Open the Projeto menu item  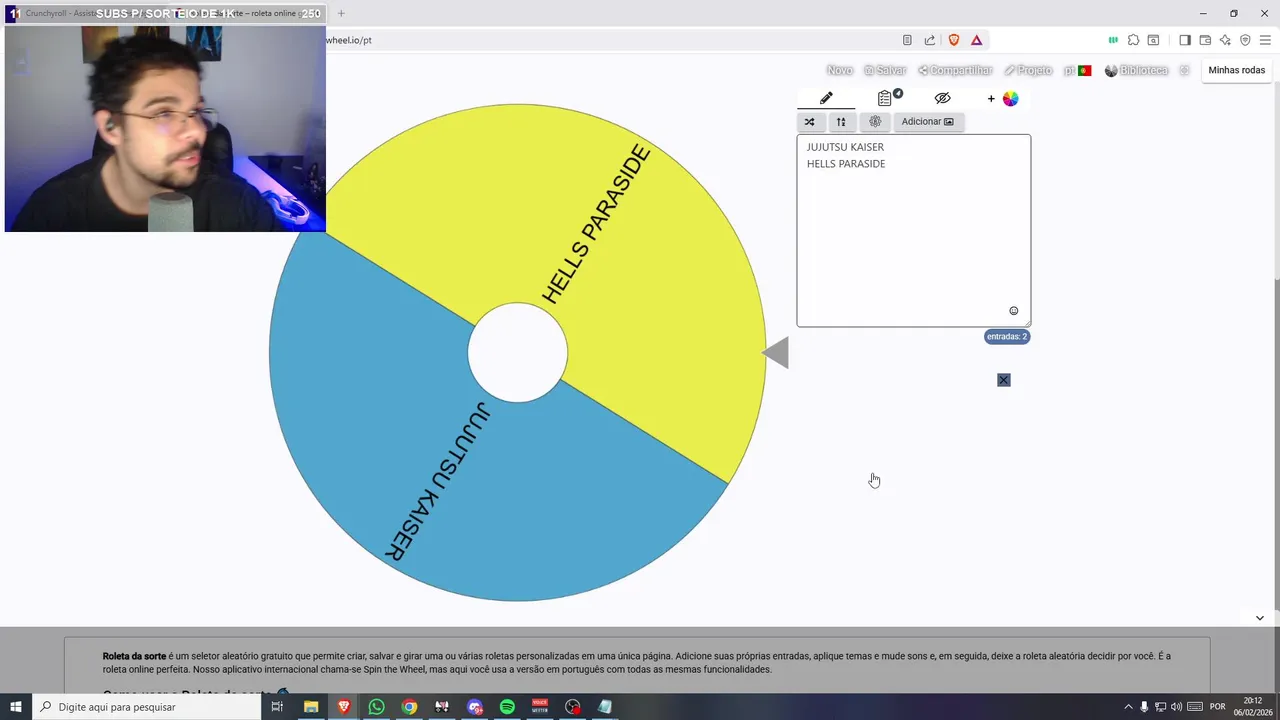tap(1028, 70)
